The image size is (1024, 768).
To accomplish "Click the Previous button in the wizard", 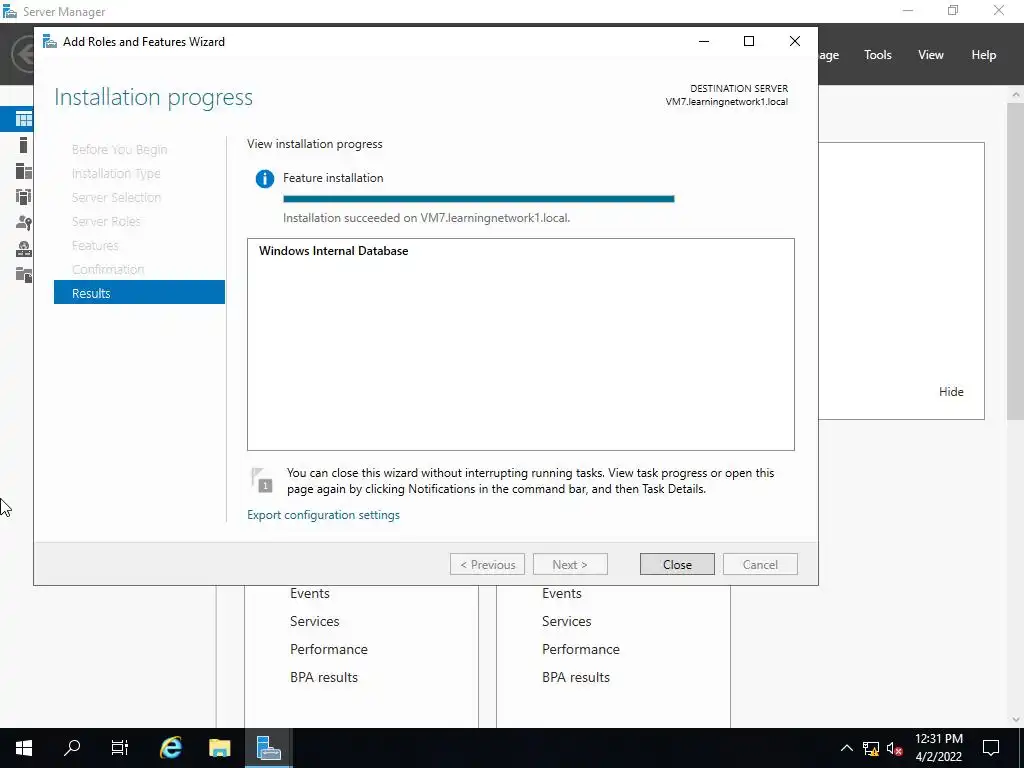I will pyautogui.click(x=487, y=565).
